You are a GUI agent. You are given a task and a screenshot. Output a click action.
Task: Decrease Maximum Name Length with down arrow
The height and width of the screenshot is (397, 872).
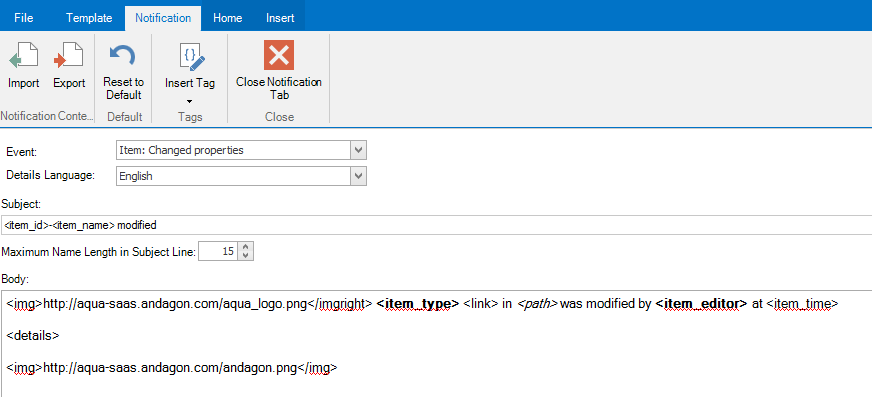click(x=246, y=256)
